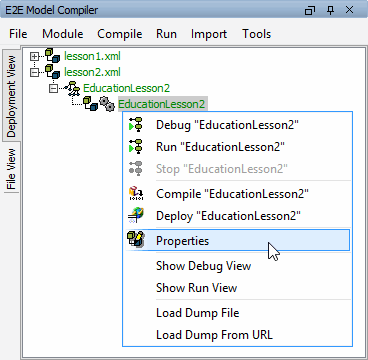
Task: Choose Debug "EducationLesson2" from the context menu
Action: point(237,125)
